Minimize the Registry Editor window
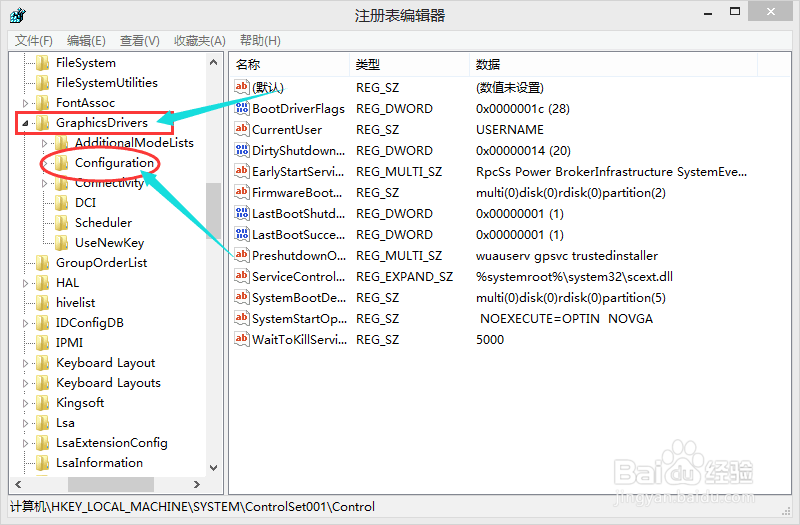The height and width of the screenshot is (525, 800). (x=708, y=13)
